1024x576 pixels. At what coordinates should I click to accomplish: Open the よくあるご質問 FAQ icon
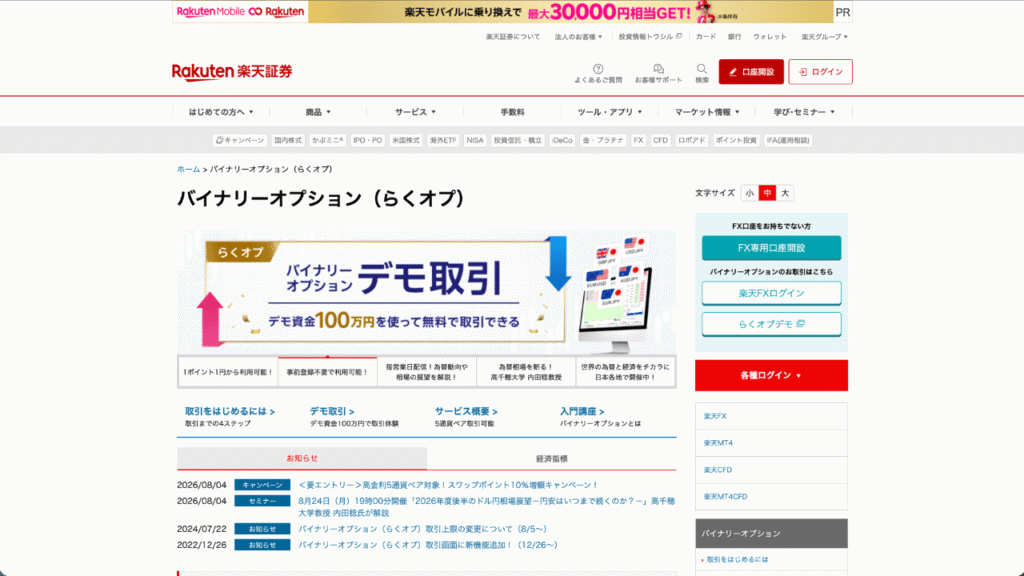click(598, 73)
